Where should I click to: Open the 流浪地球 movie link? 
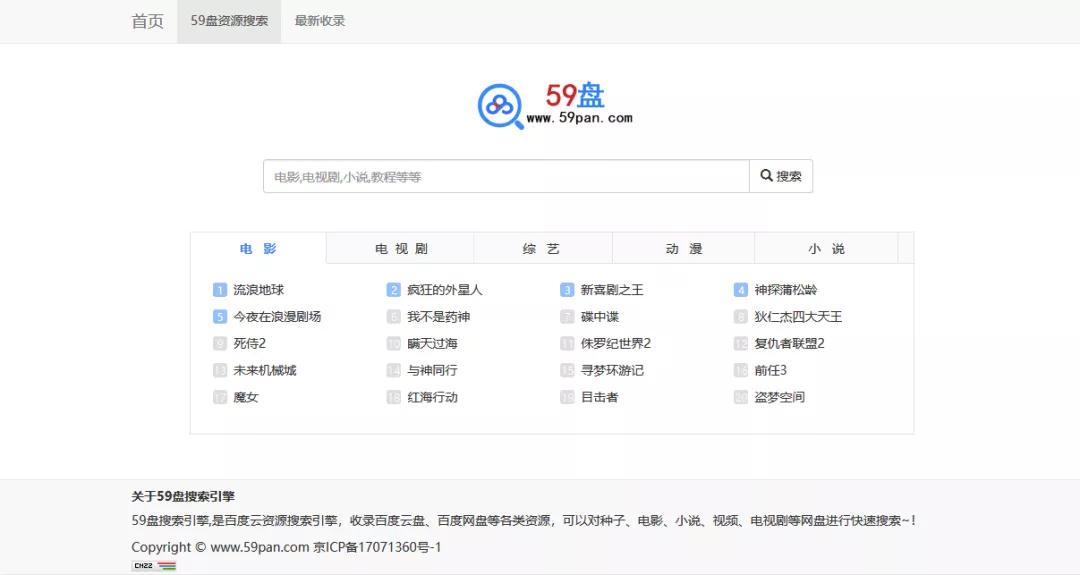tap(258, 290)
